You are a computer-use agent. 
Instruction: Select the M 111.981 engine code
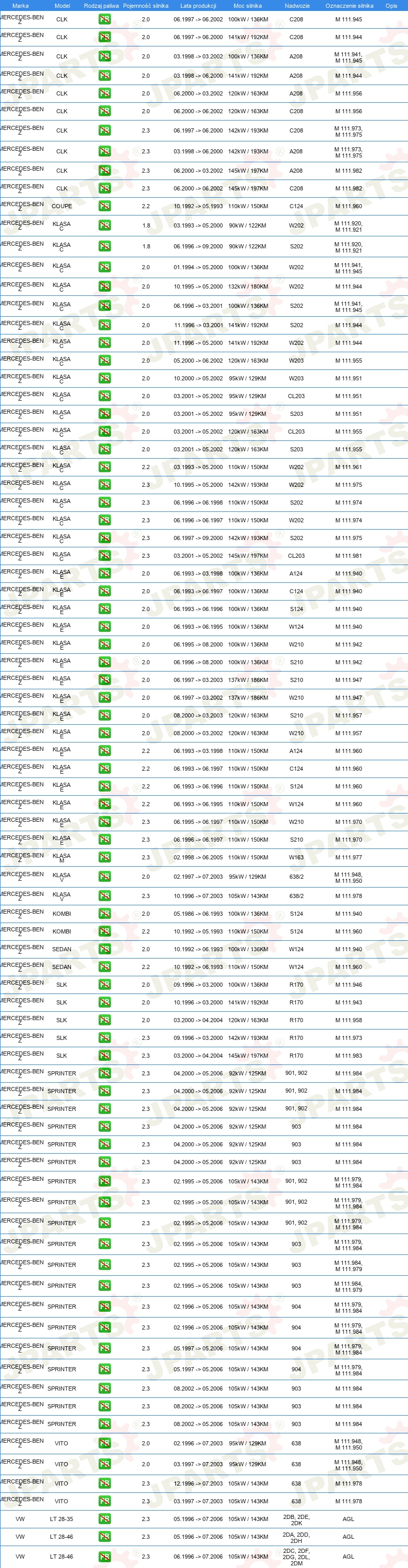(x=349, y=555)
